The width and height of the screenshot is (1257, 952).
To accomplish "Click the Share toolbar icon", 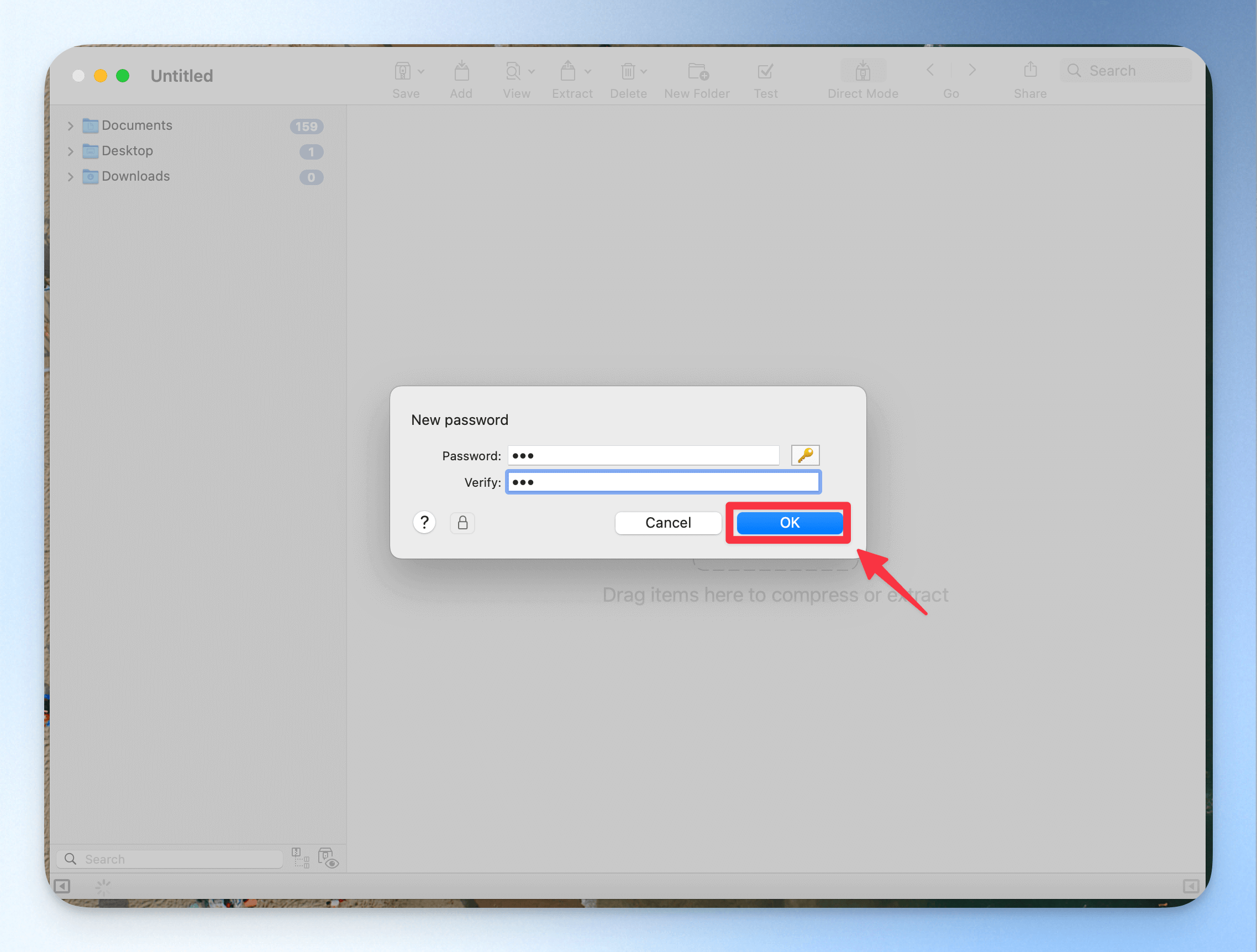I will point(1030,71).
